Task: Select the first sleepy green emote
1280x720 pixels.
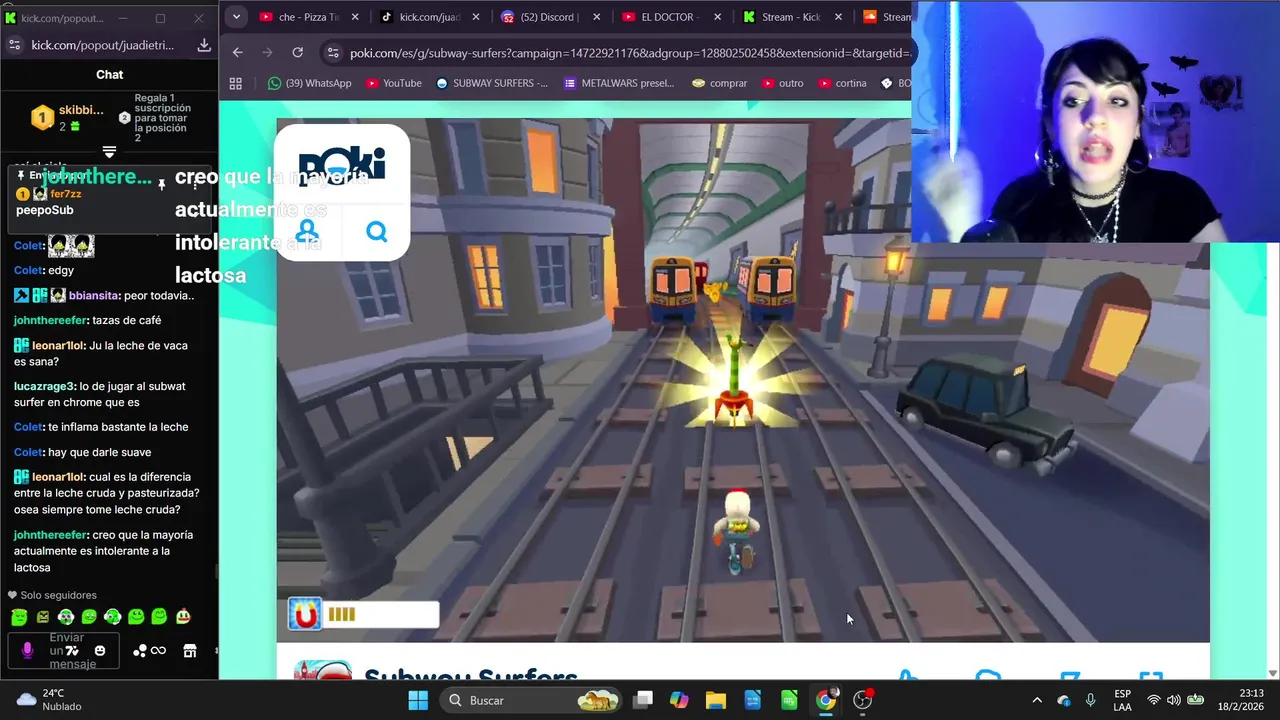Action: point(19,617)
